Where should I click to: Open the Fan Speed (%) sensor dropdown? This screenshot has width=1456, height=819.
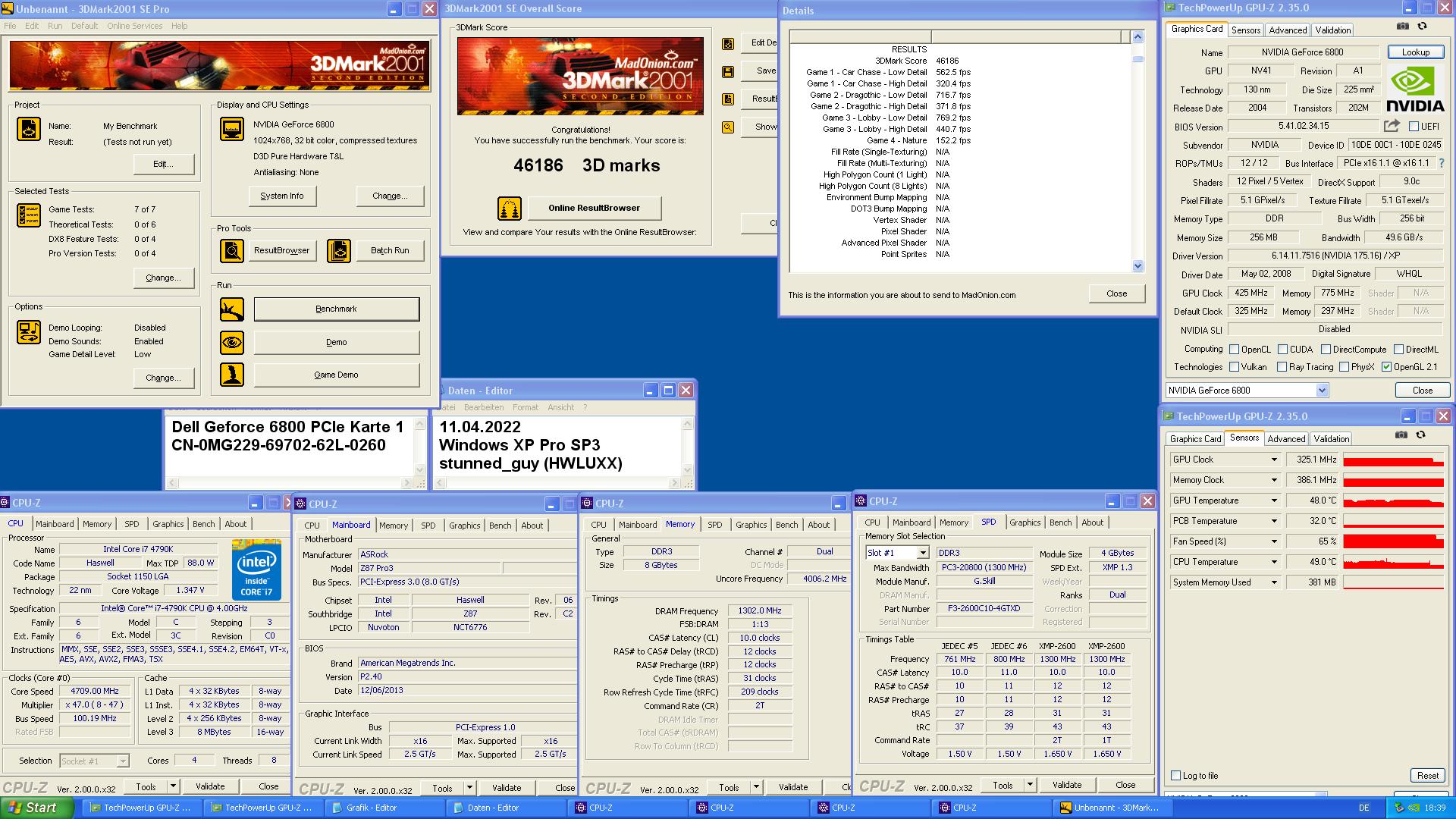[1274, 541]
